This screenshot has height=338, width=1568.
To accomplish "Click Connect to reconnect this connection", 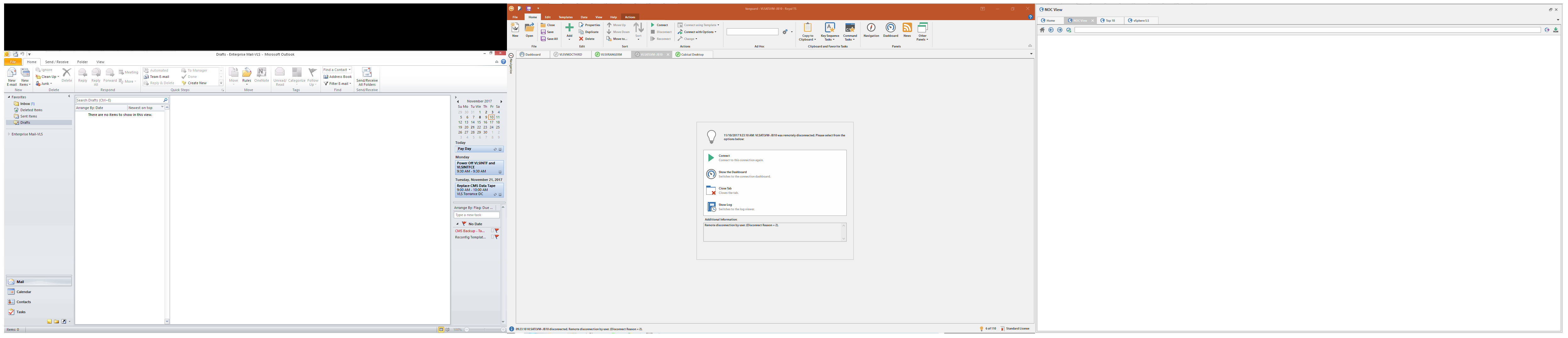I will [x=724, y=157].
